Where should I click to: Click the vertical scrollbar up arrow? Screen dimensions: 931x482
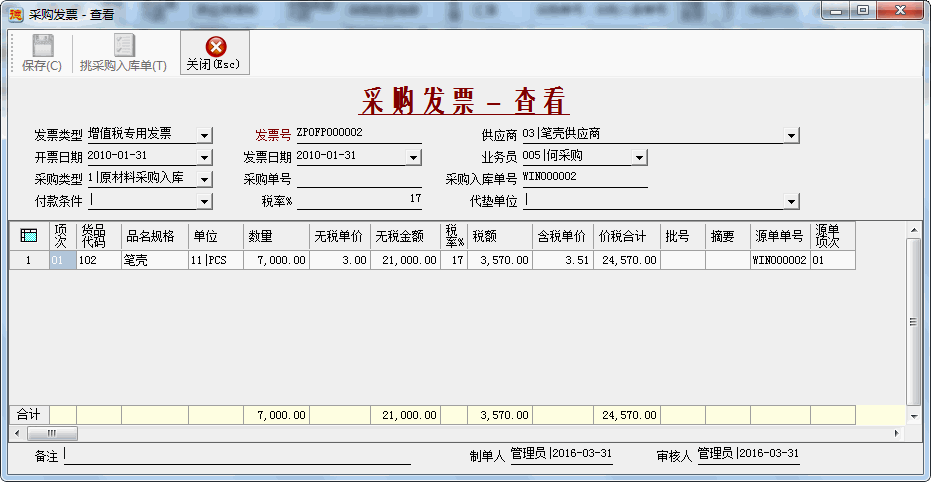tap(914, 228)
